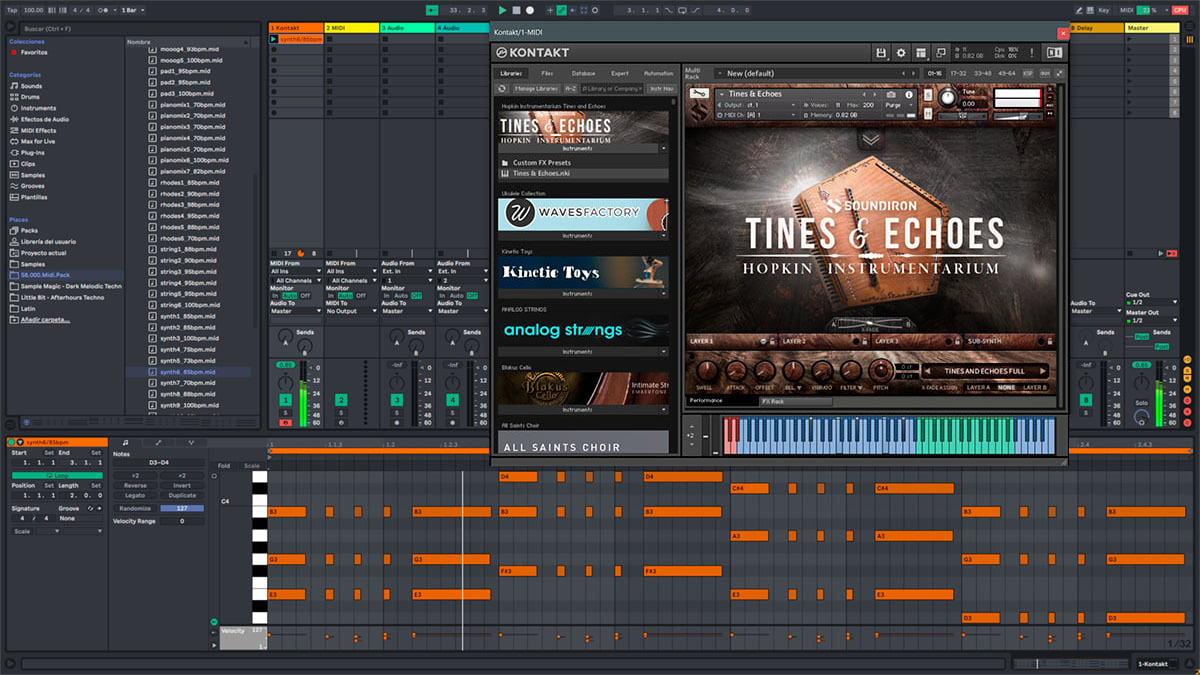Toggle Key map mode switch

pos(1104,10)
